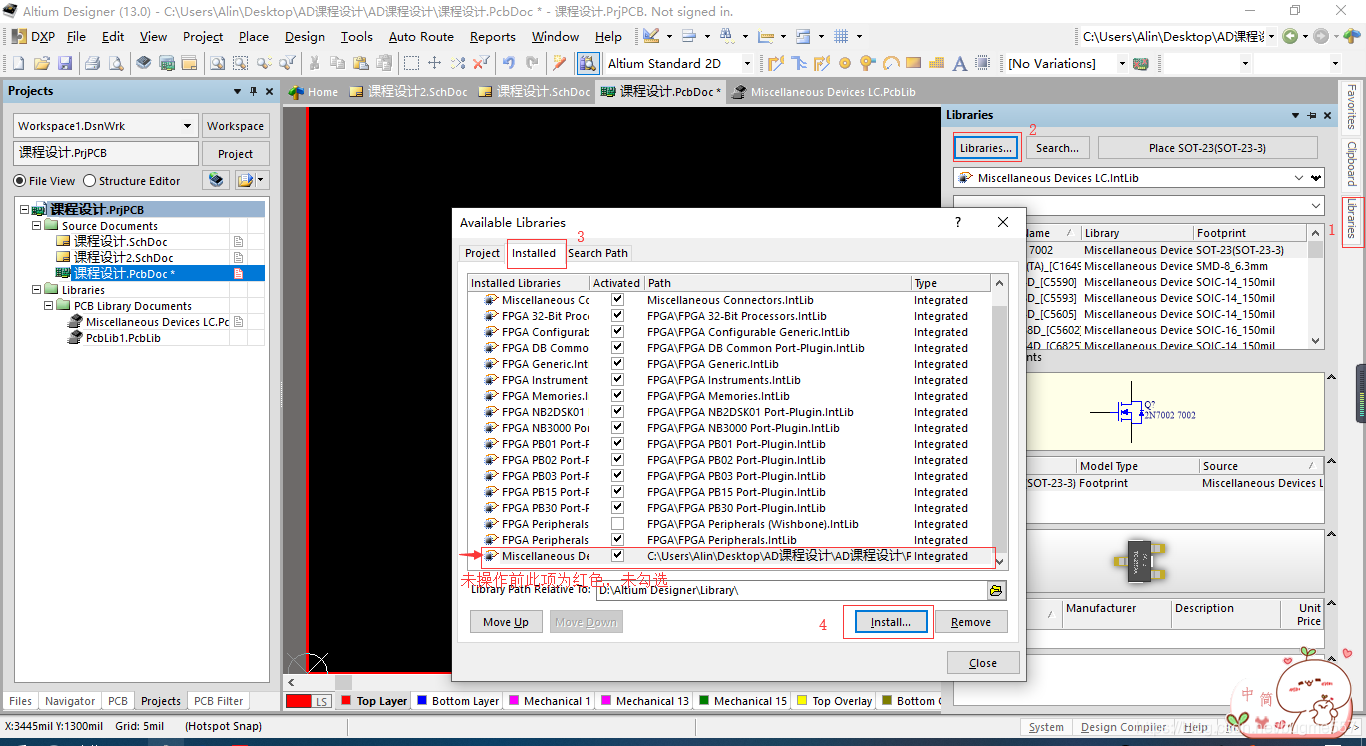Switch to the Search Path tab

tap(598, 253)
